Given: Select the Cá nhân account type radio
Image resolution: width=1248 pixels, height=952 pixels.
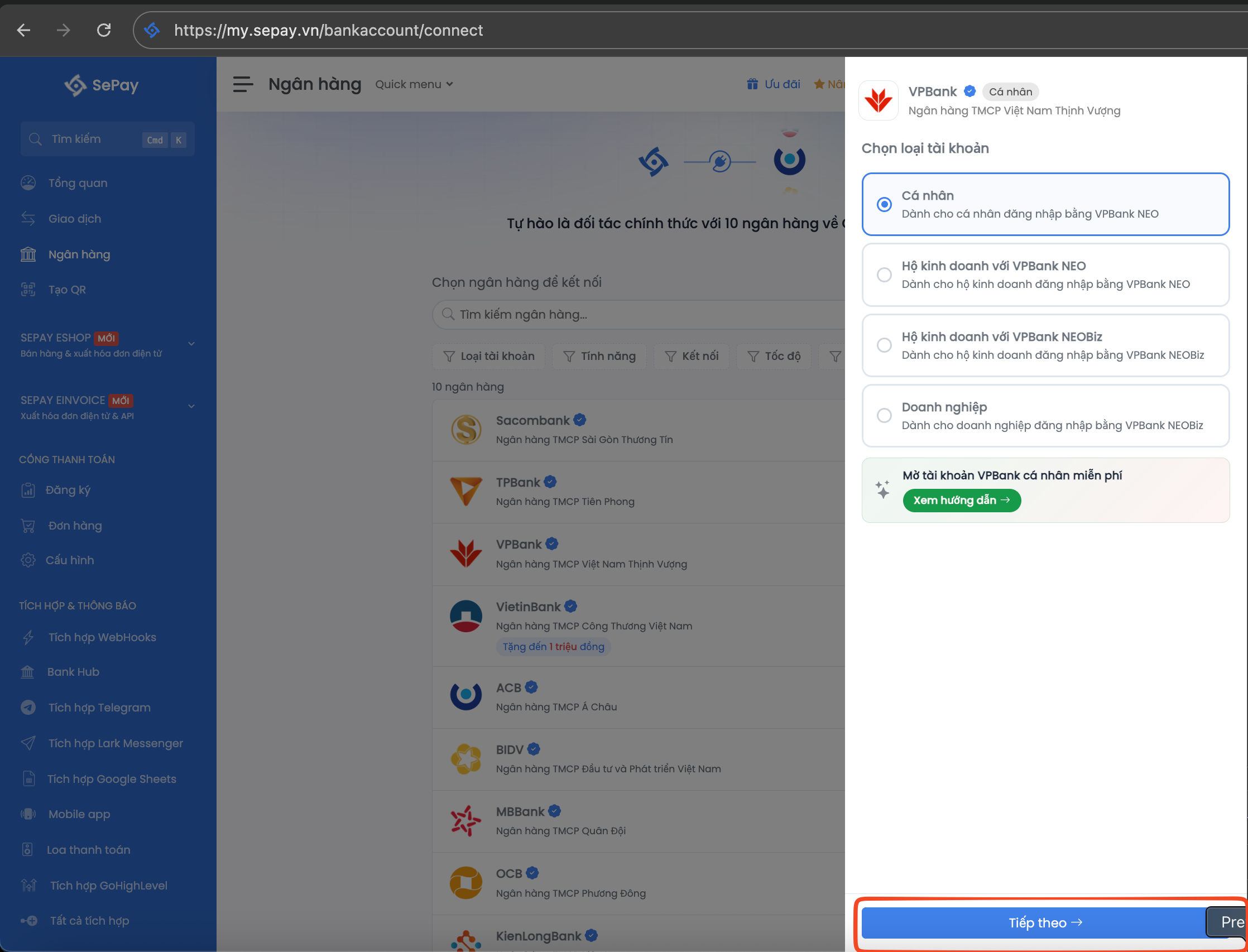Looking at the screenshot, I should pos(884,204).
